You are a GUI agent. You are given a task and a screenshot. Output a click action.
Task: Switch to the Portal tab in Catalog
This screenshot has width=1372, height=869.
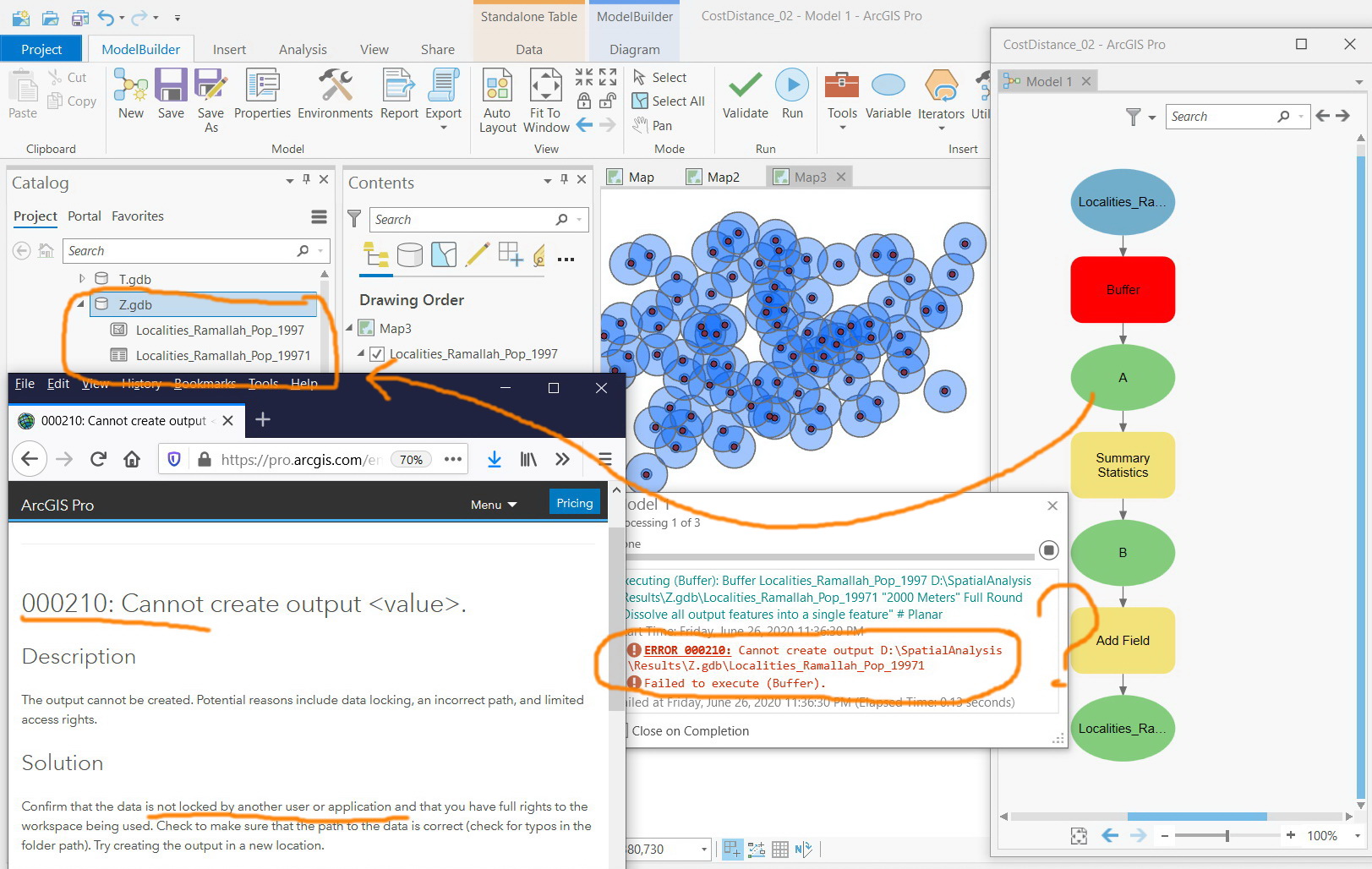click(85, 216)
